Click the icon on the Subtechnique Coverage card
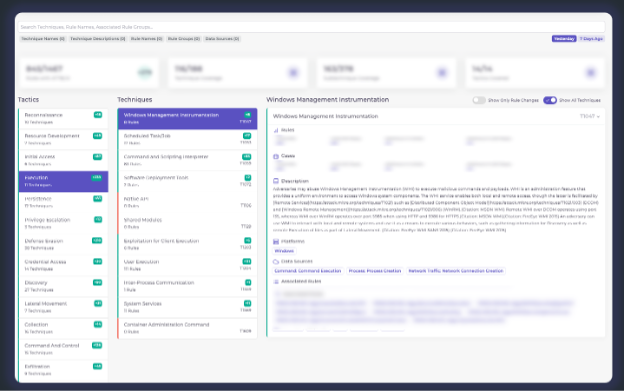 pyautogui.click(x=442, y=72)
